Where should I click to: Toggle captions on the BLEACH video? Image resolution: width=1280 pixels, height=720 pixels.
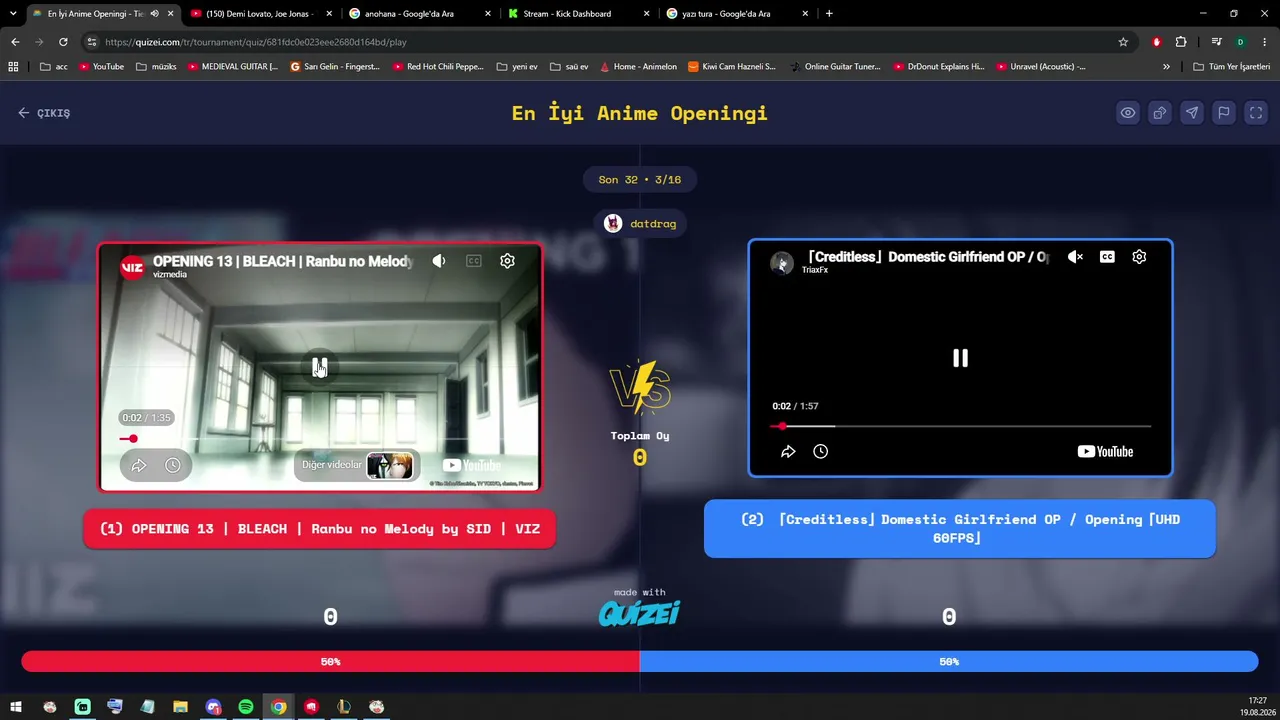click(x=474, y=261)
